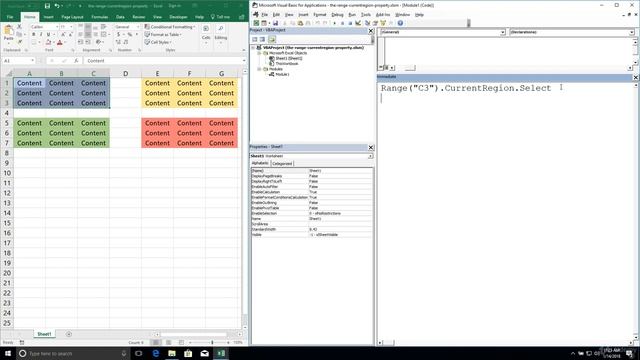Select red cell G7 Content
640x360 pixels.
(x=221, y=143)
